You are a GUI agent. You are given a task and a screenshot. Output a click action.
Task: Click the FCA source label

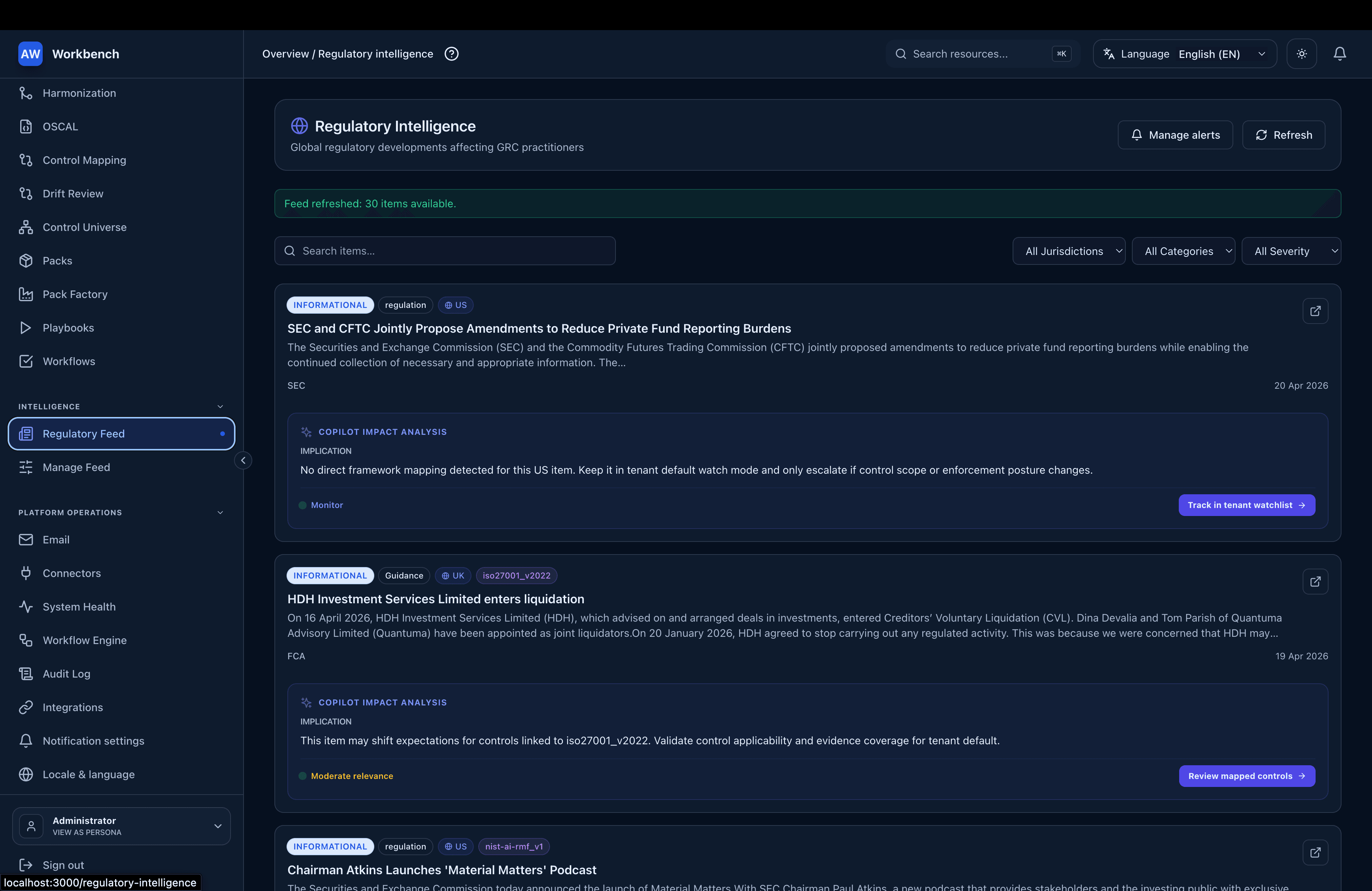[x=296, y=656]
